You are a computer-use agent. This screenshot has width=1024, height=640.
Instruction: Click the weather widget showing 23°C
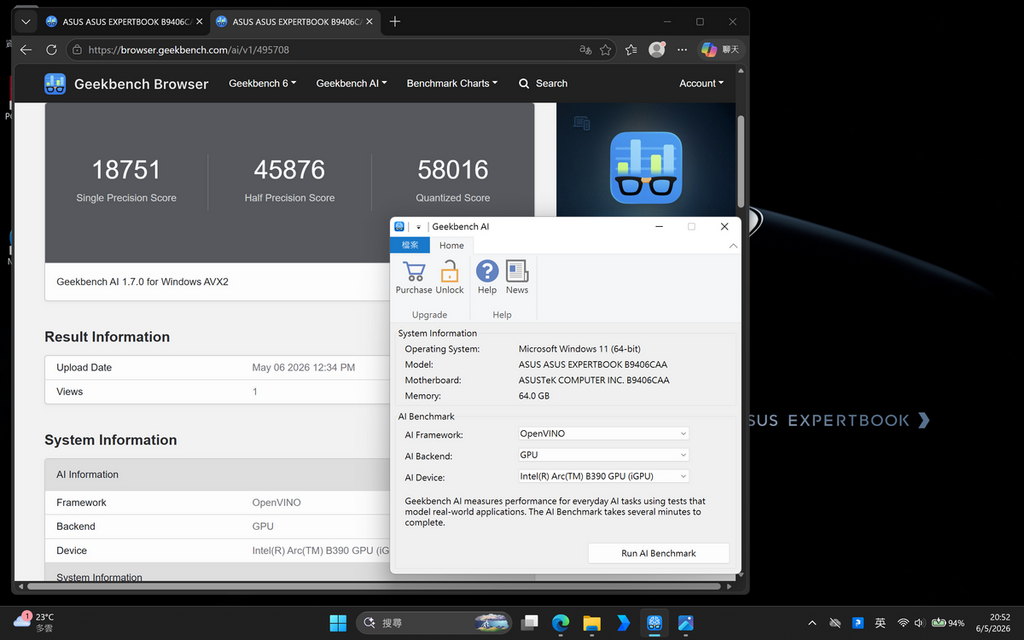tap(34, 622)
